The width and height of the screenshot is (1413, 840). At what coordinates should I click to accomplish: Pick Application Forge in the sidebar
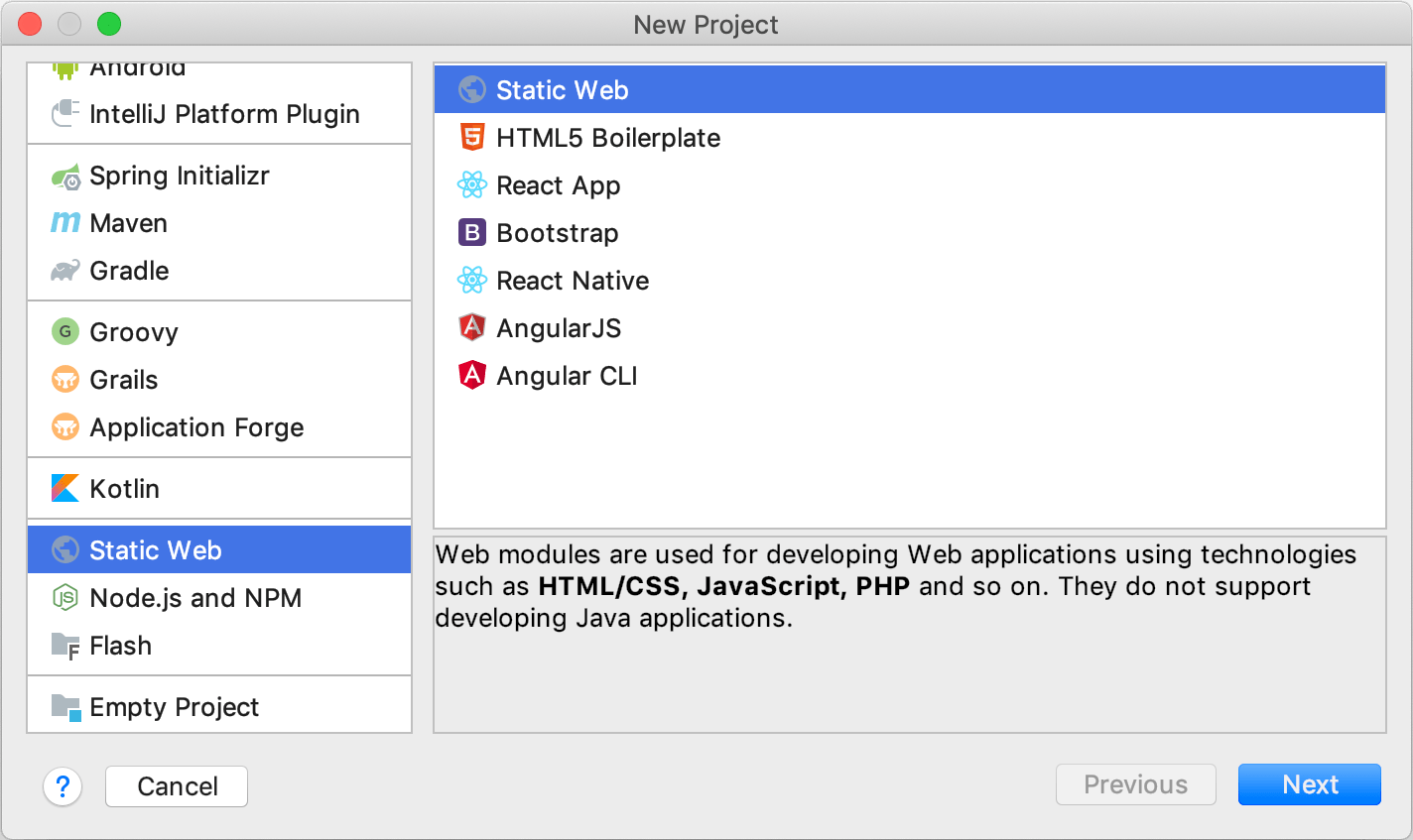click(219, 427)
